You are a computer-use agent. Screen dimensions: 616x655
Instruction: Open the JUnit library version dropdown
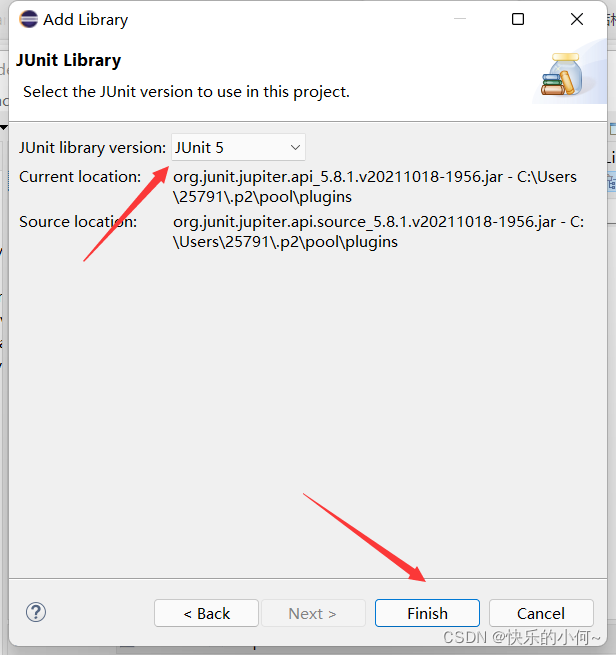pos(238,147)
